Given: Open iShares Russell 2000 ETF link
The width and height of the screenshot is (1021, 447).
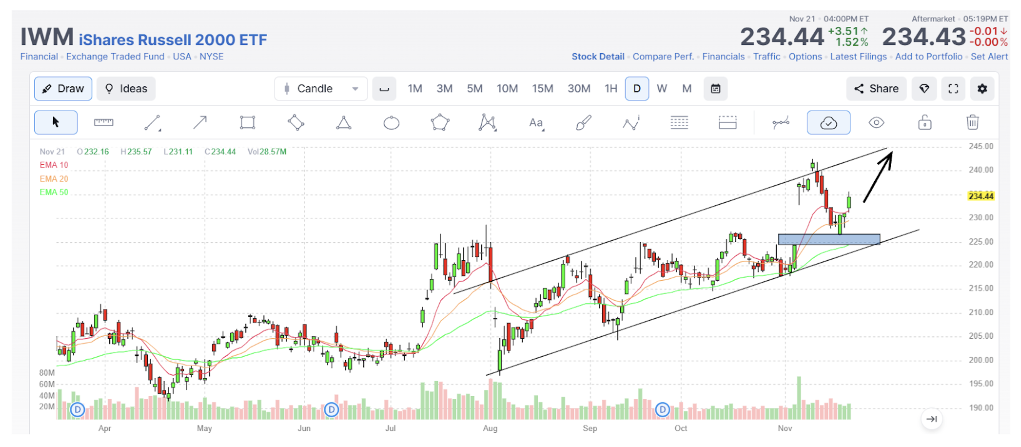Looking at the screenshot, I should (173, 40).
